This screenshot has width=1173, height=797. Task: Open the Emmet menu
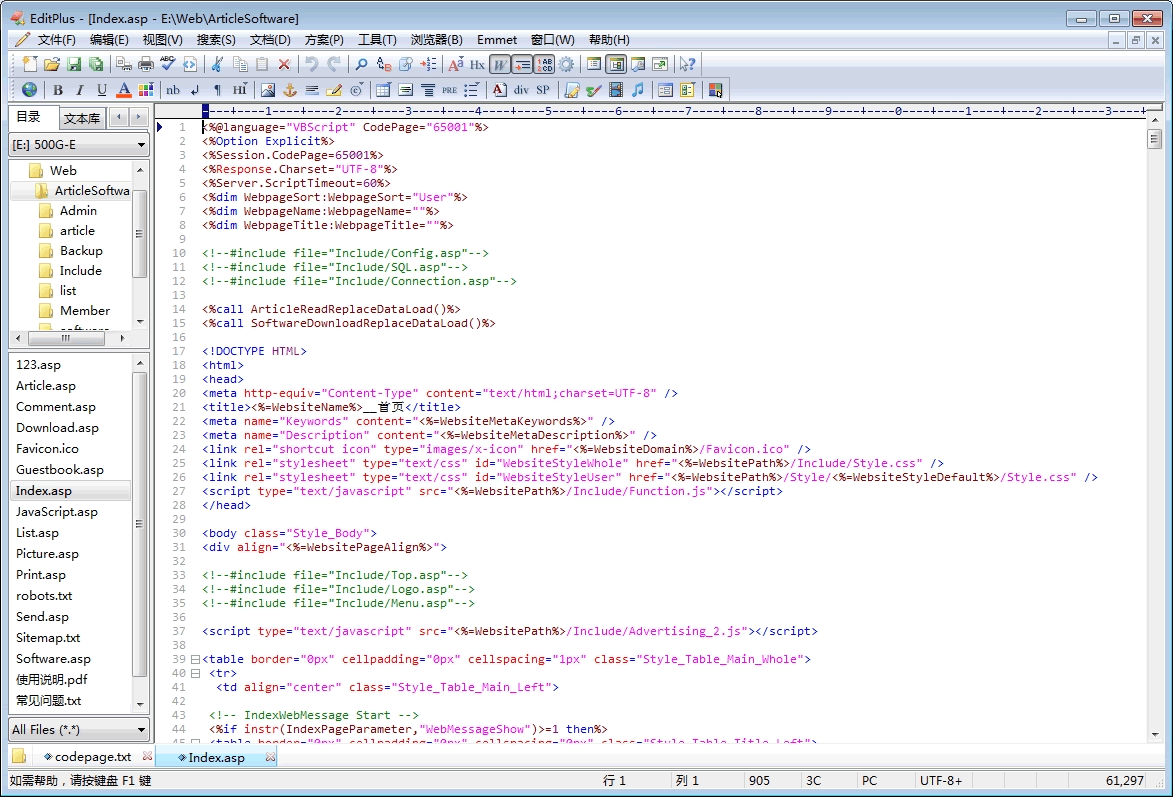(497, 40)
